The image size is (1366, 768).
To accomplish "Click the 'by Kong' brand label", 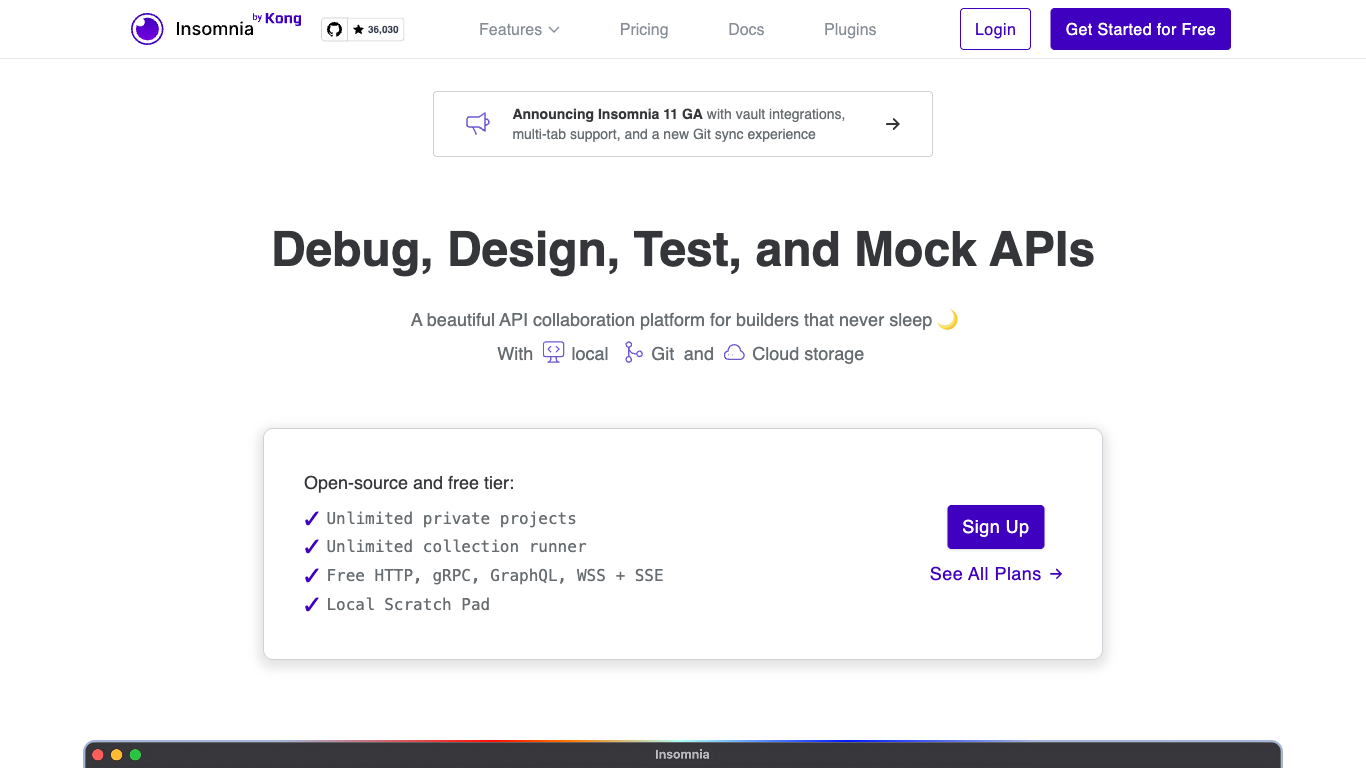I will [277, 18].
